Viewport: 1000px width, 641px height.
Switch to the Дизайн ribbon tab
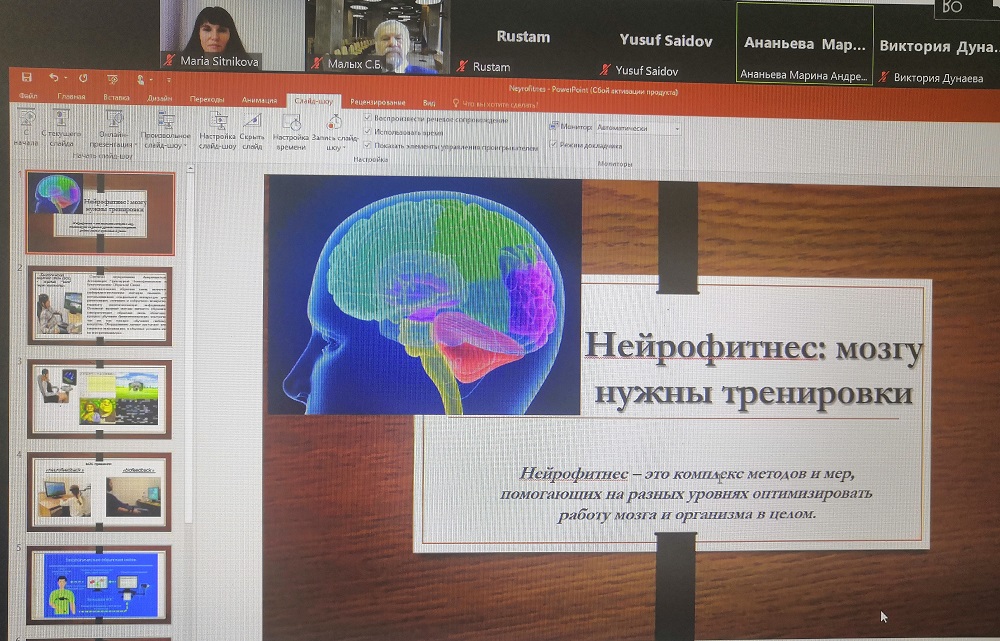tap(159, 99)
